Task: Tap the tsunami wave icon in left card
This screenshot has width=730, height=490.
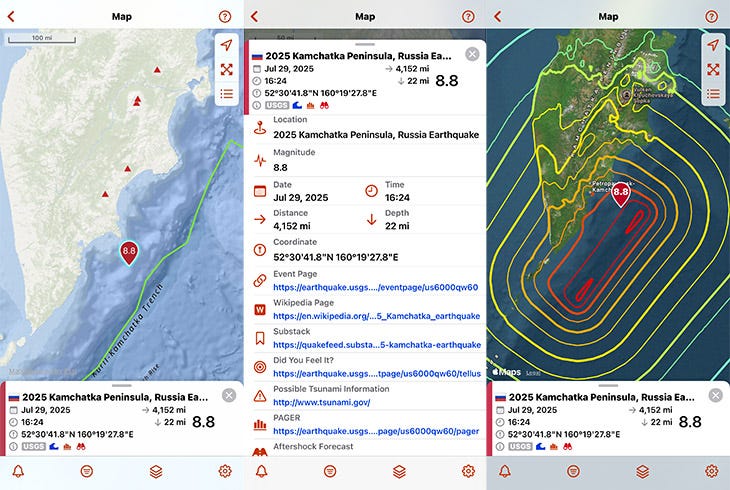Action: click(54, 447)
